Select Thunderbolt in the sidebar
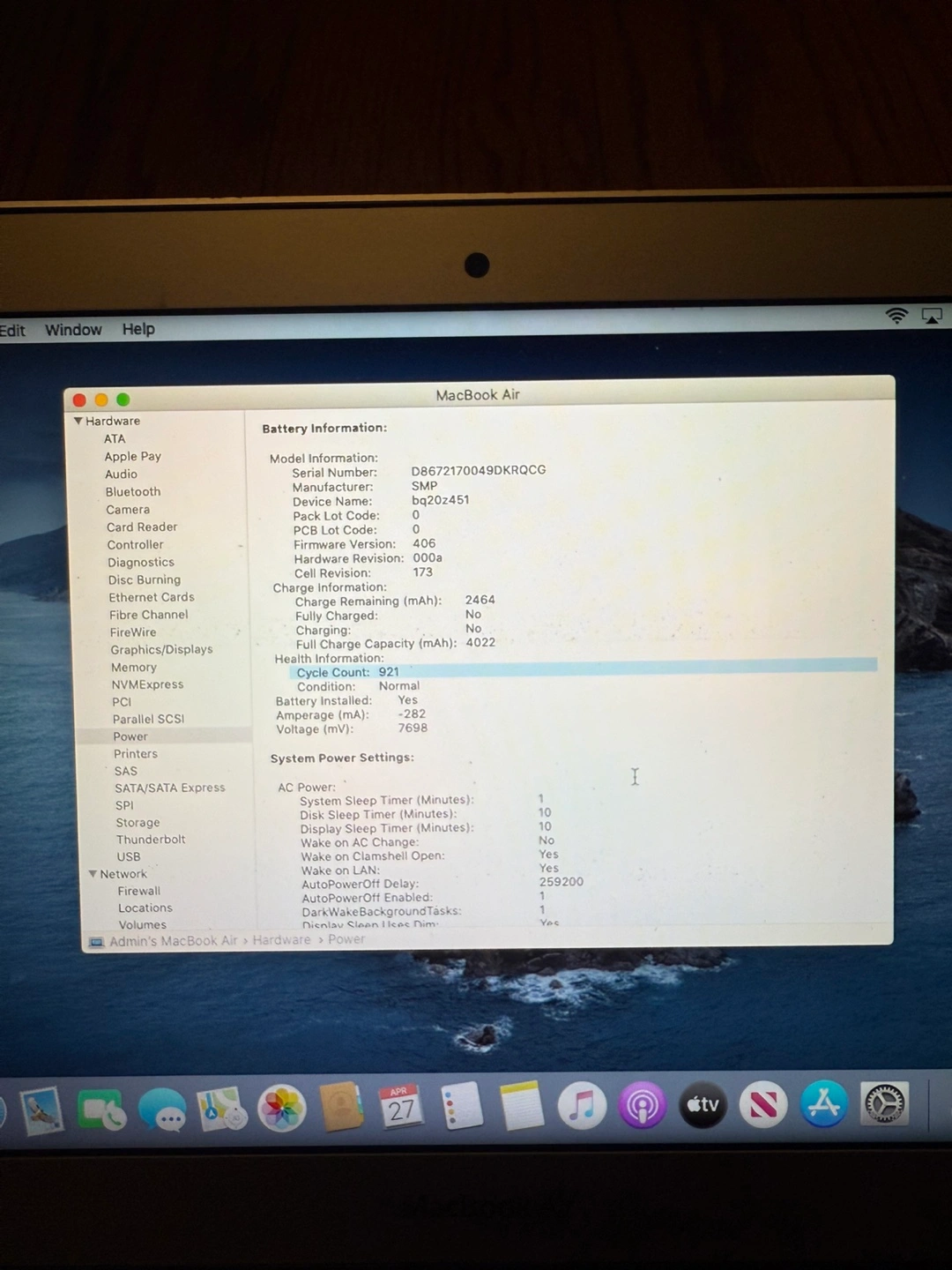 (151, 840)
